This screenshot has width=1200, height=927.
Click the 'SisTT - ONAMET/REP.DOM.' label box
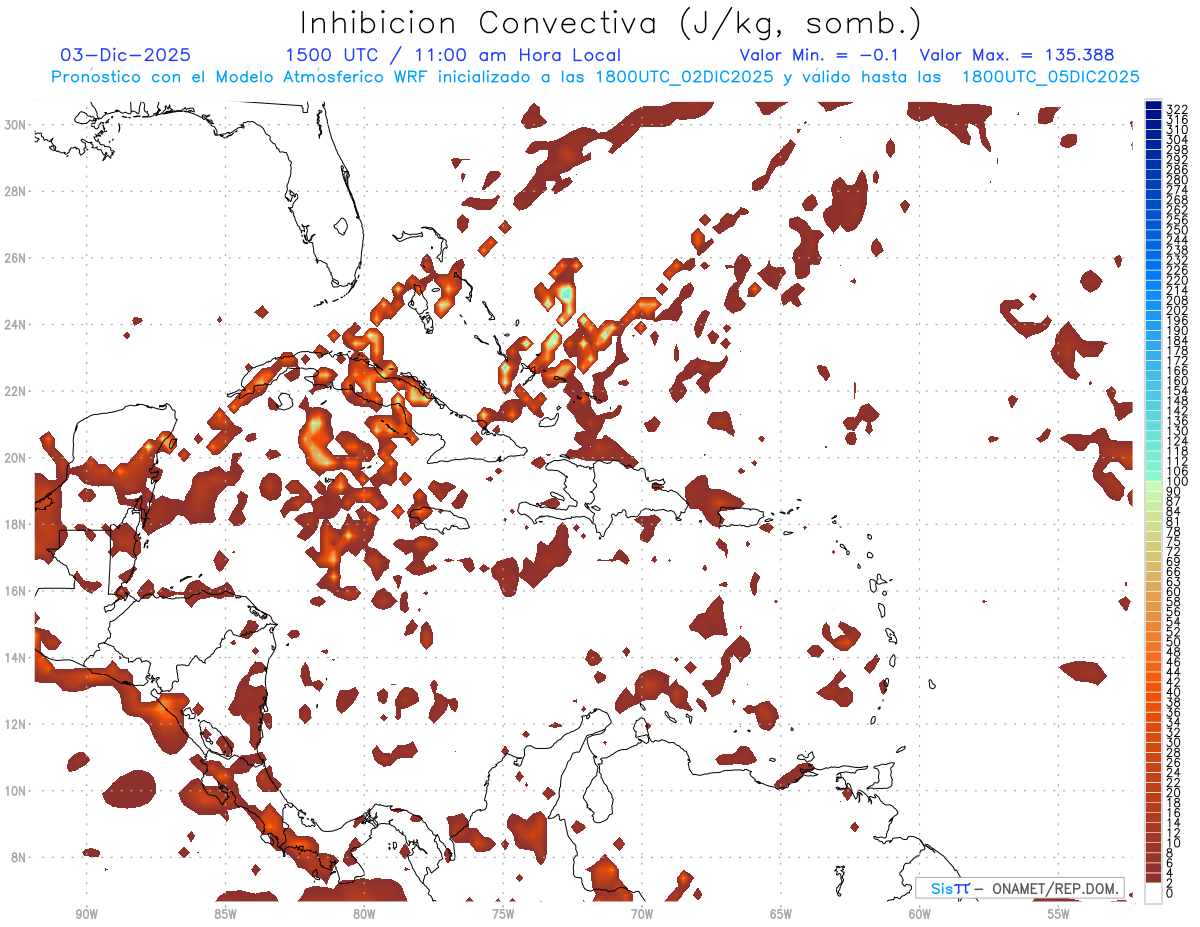coord(1020,888)
